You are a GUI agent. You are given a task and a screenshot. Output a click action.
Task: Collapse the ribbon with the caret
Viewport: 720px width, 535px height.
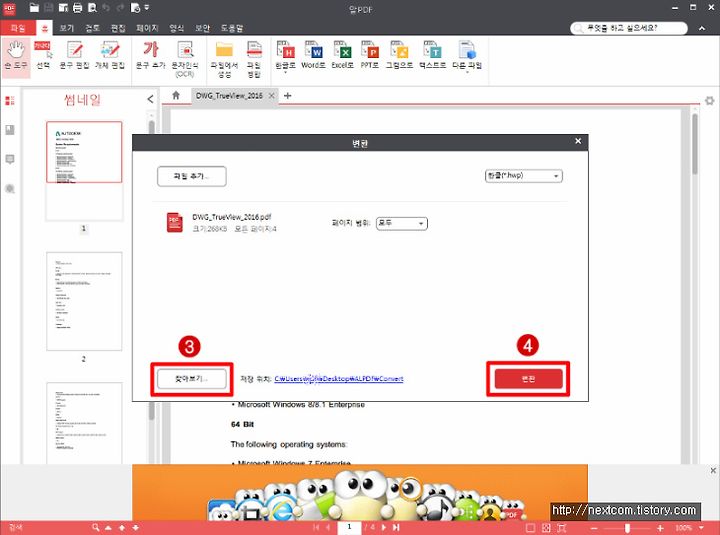point(702,28)
